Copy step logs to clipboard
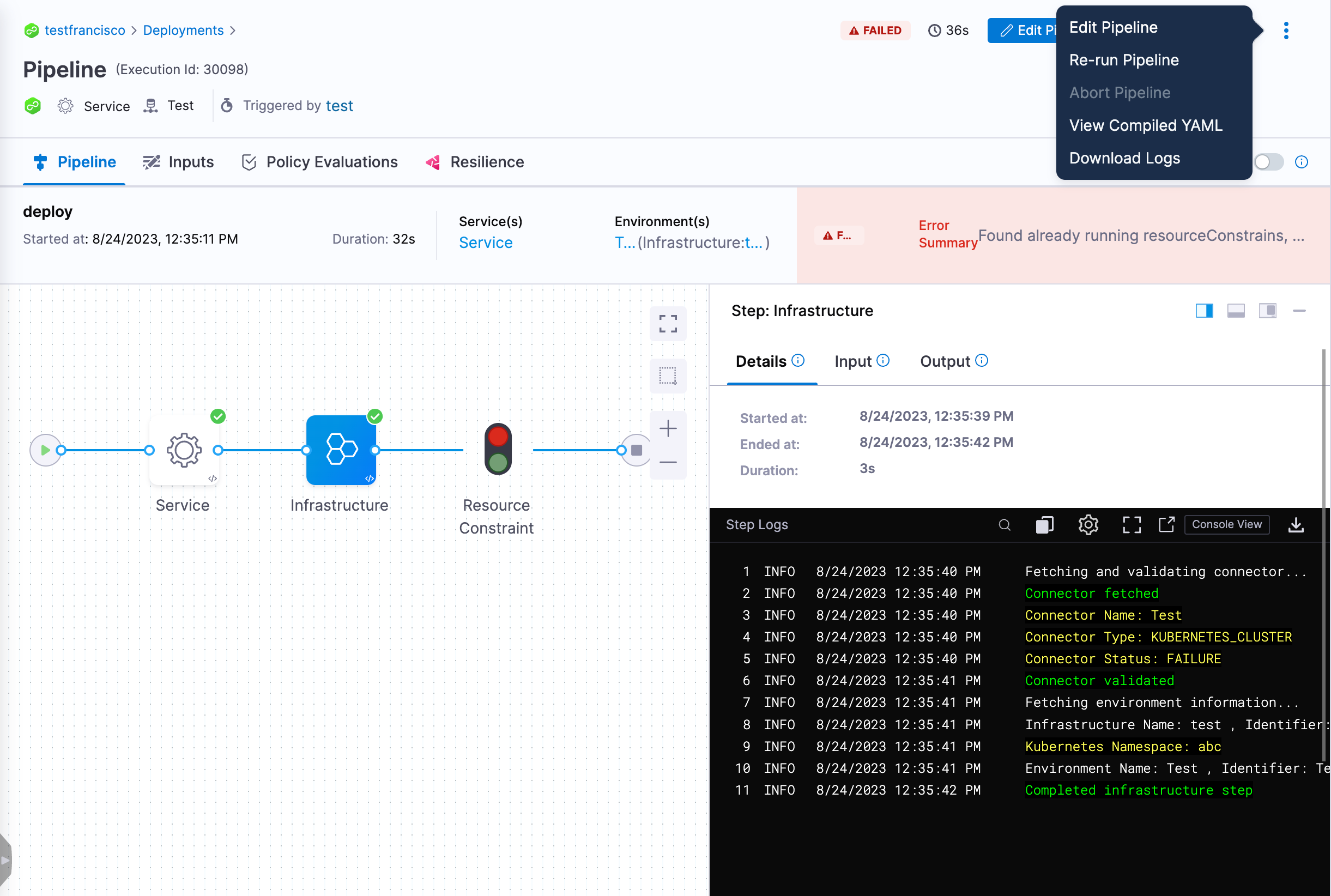This screenshot has width=1331, height=896. point(1044,524)
